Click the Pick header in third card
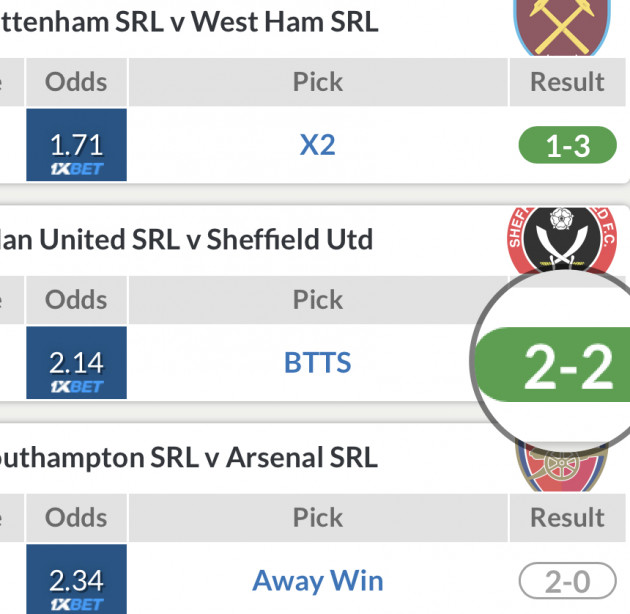The height and width of the screenshot is (614, 630). point(318,517)
